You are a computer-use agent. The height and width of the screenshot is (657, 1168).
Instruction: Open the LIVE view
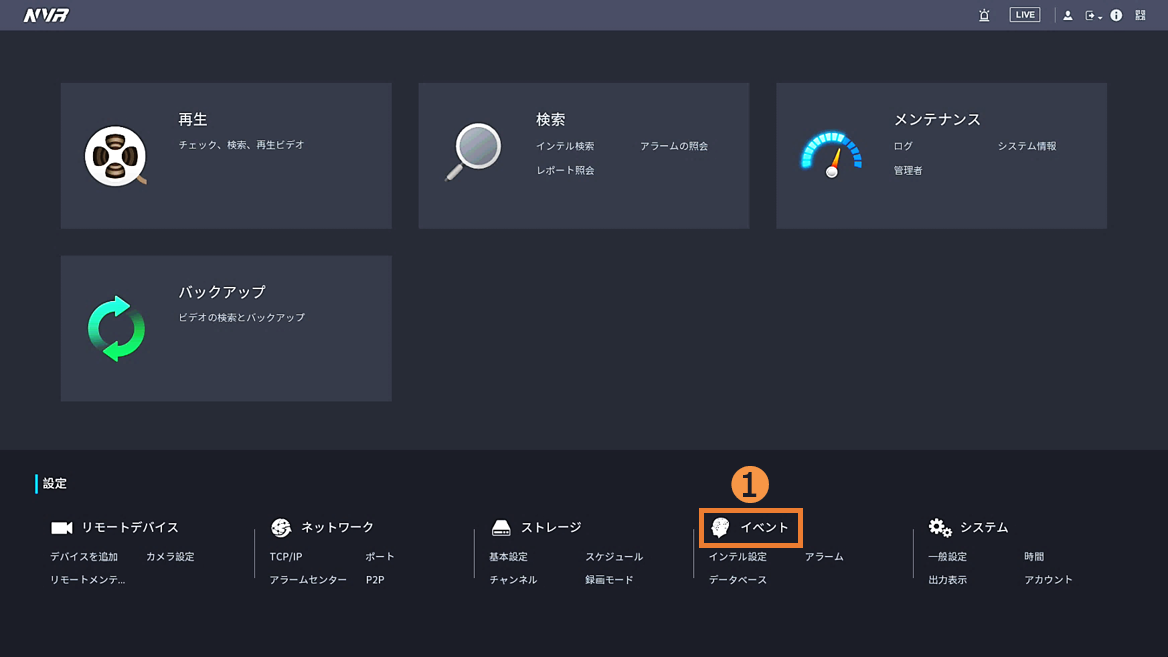[1025, 15]
